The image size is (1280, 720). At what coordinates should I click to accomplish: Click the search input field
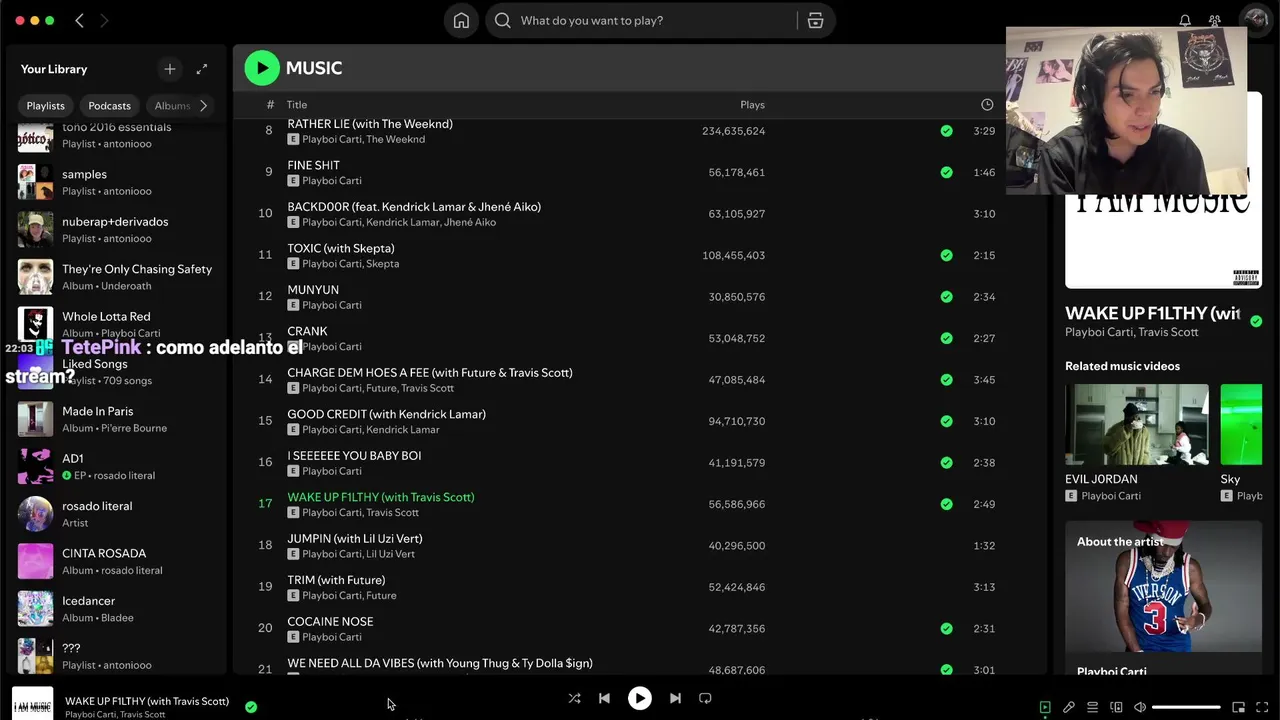click(655, 20)
